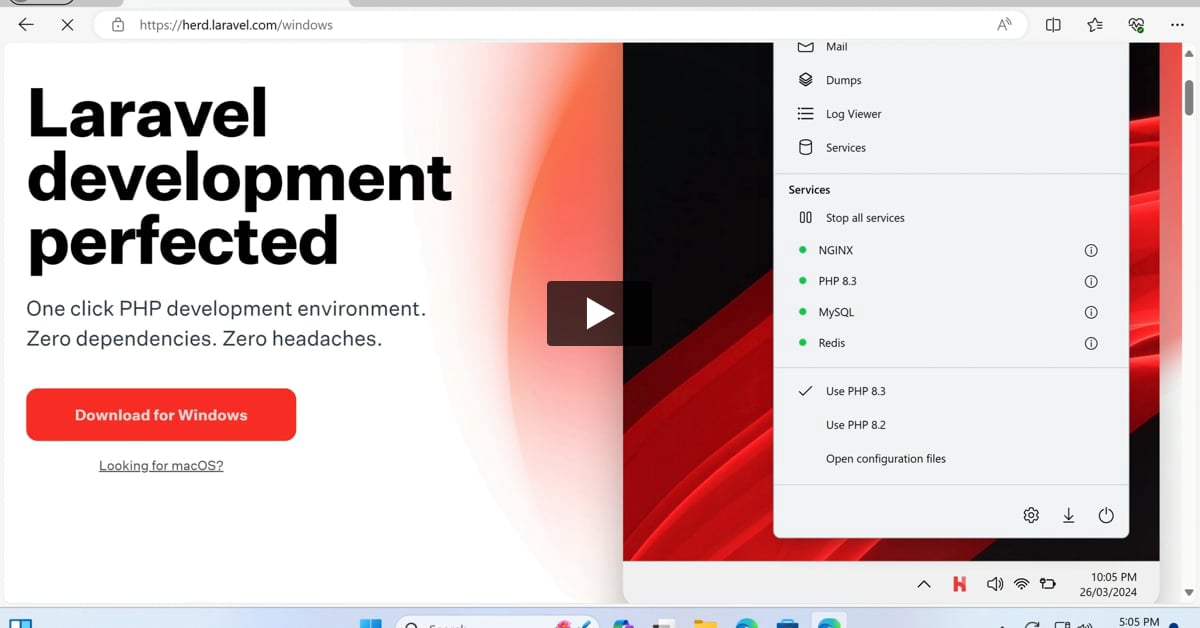Open info icon for PHP 8.3 service

1091,282
